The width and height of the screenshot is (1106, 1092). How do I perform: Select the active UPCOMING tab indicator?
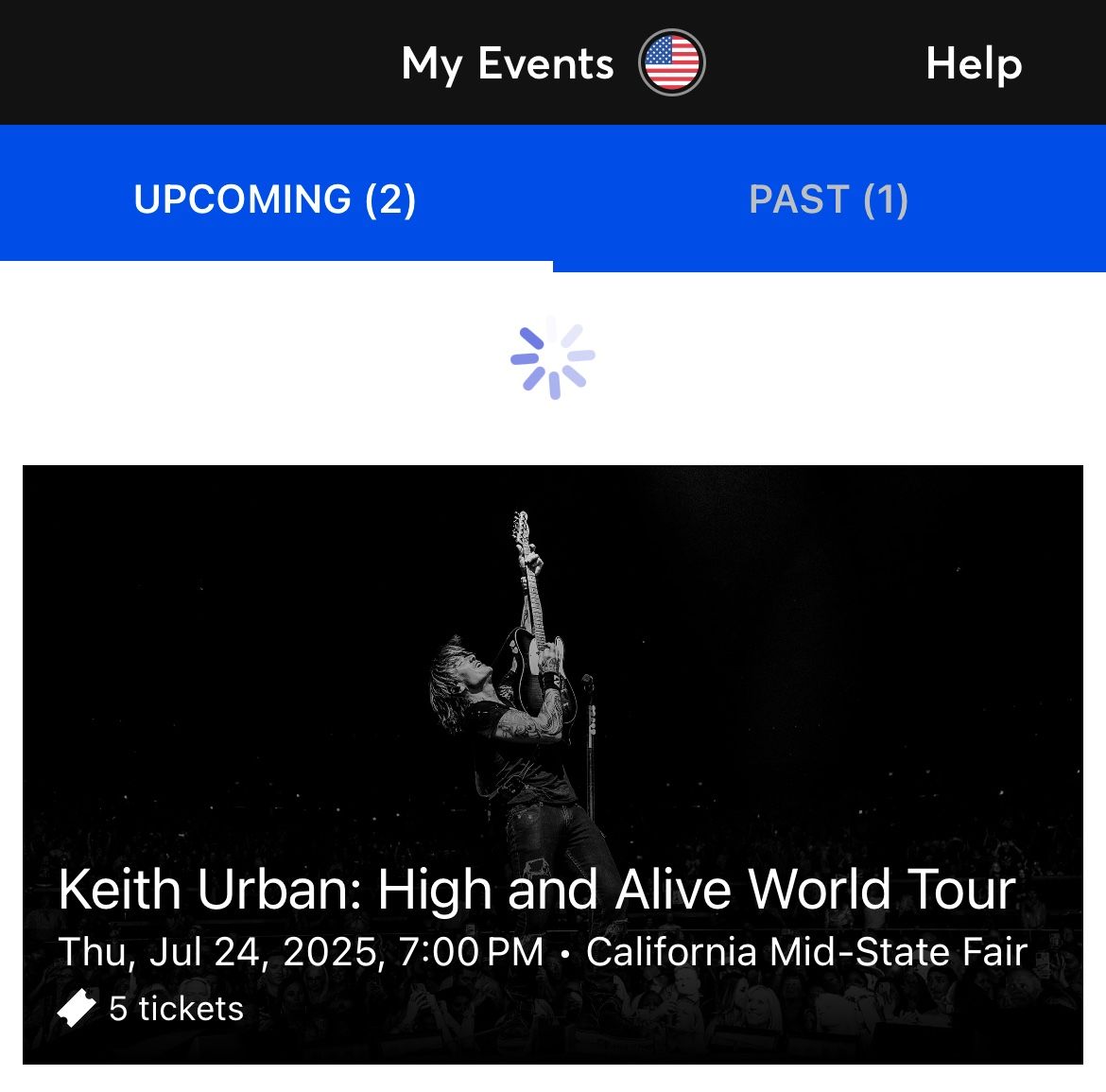coord(276,259)
